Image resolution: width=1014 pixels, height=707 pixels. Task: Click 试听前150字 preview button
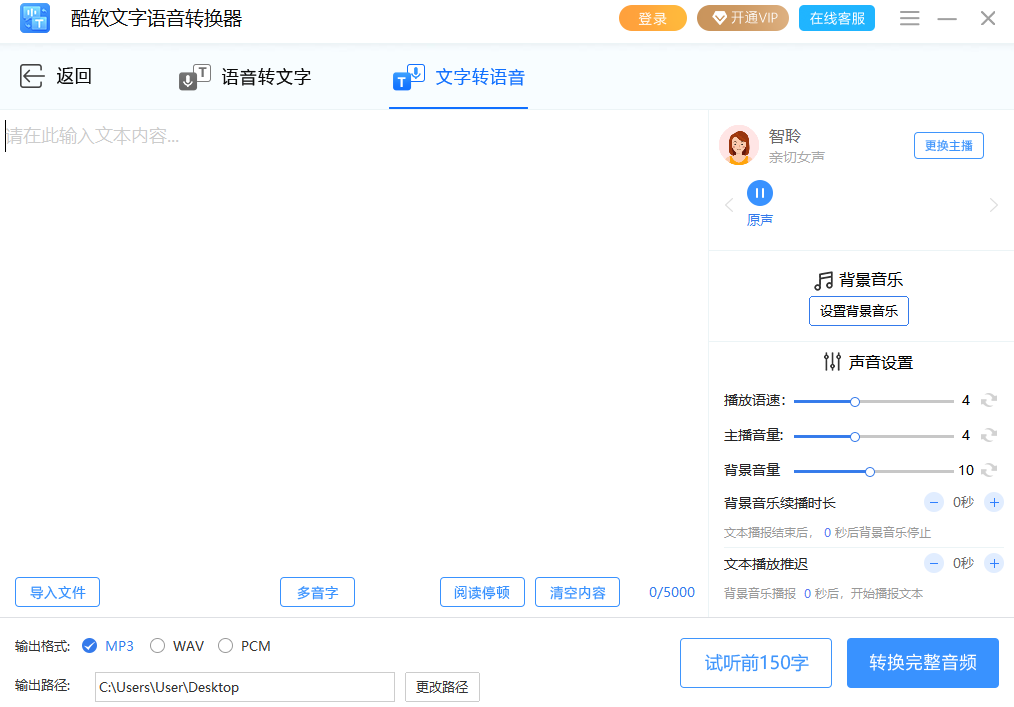[756, 663]
